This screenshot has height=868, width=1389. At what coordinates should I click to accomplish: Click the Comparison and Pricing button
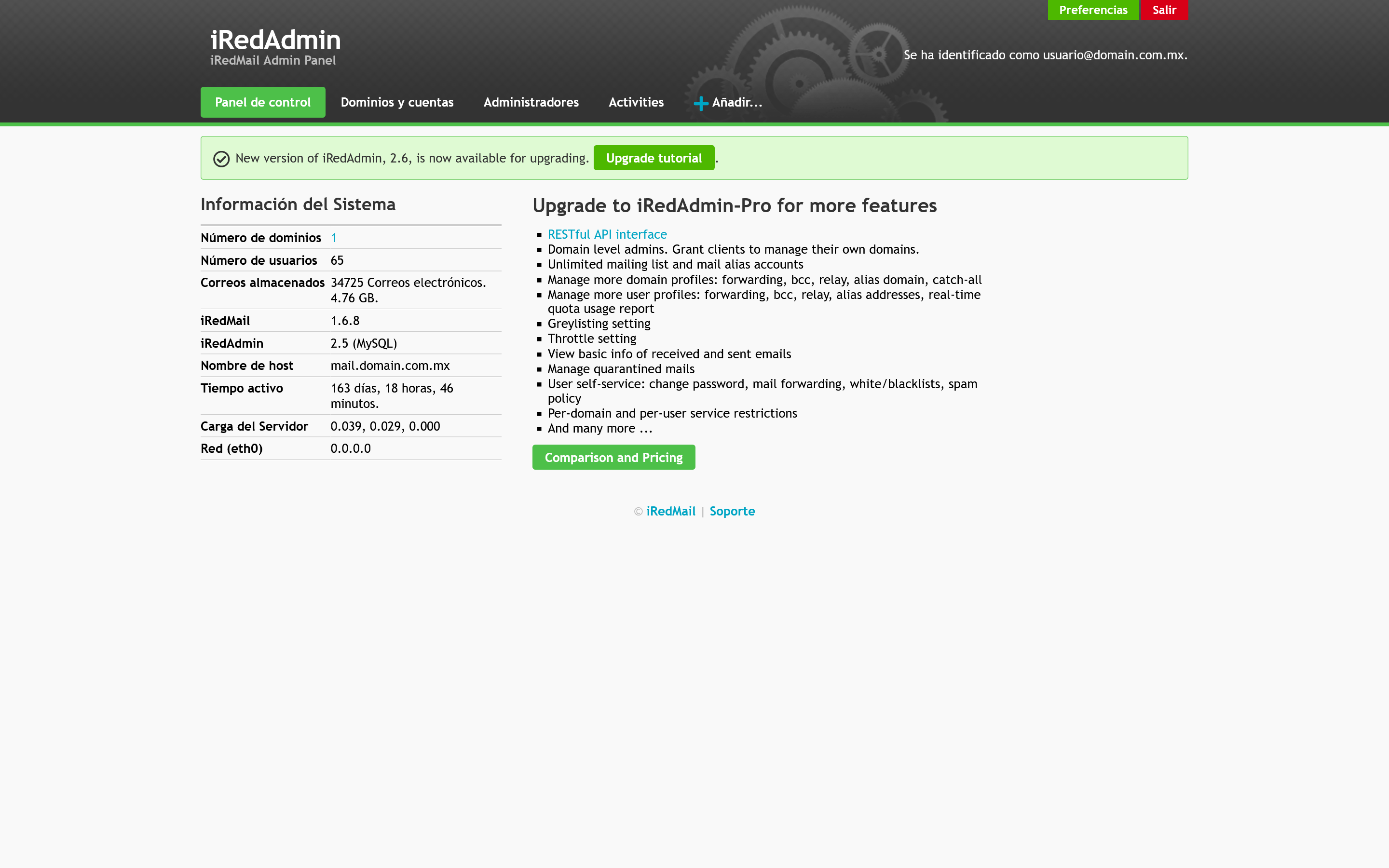(613, 458)
